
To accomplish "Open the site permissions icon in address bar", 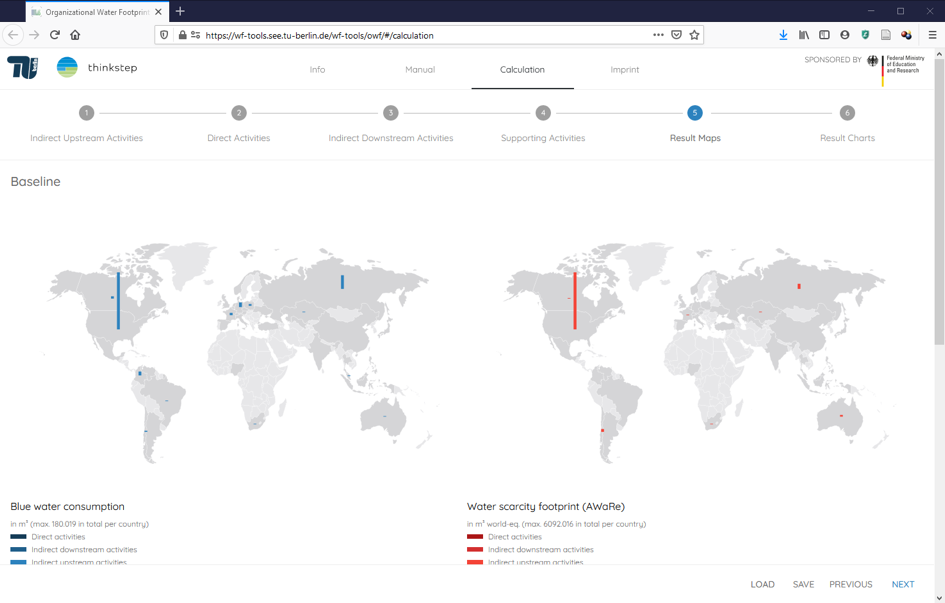I will [x=195, y=35].
